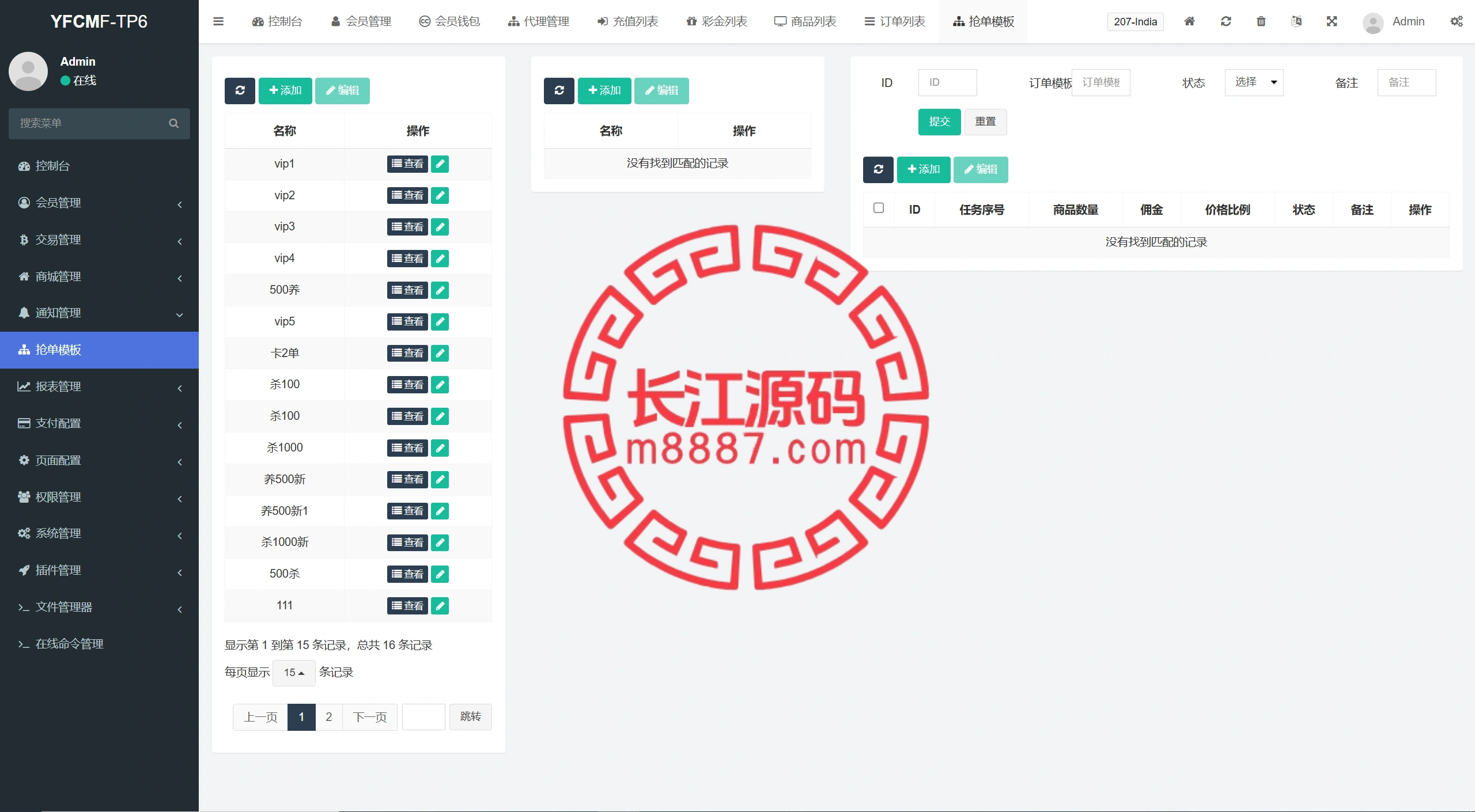Screen dimensions: 1475x812
Task: Open the 订单列表 top navigation tab
Action: point(895,21)
